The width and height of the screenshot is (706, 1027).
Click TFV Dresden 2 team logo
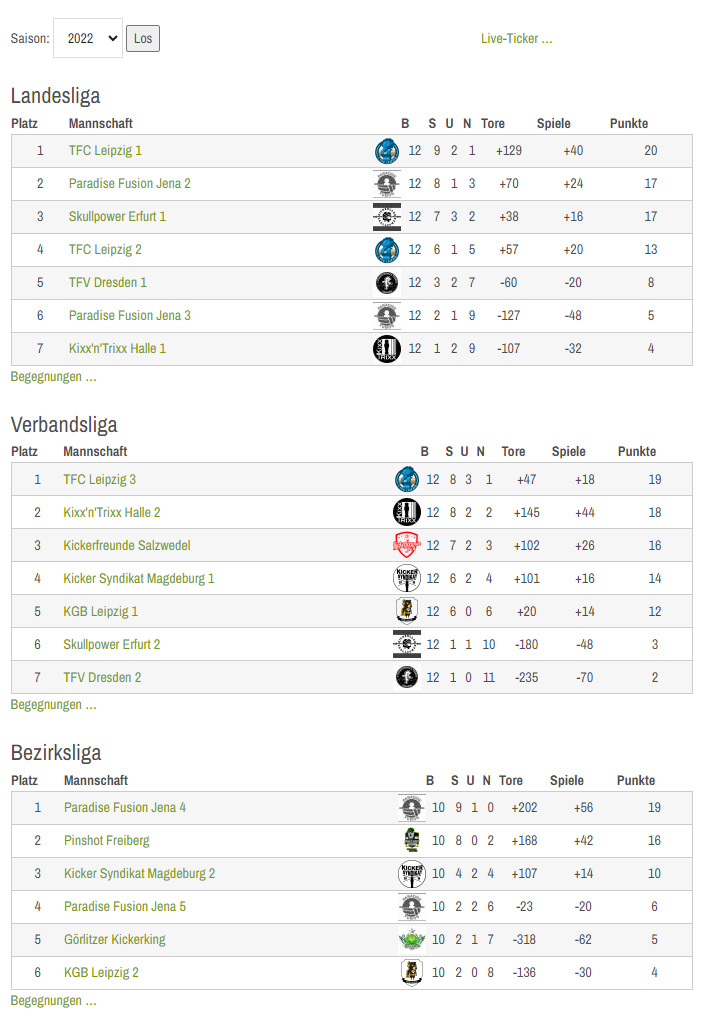pyautogui.click(x=407, y=678)
